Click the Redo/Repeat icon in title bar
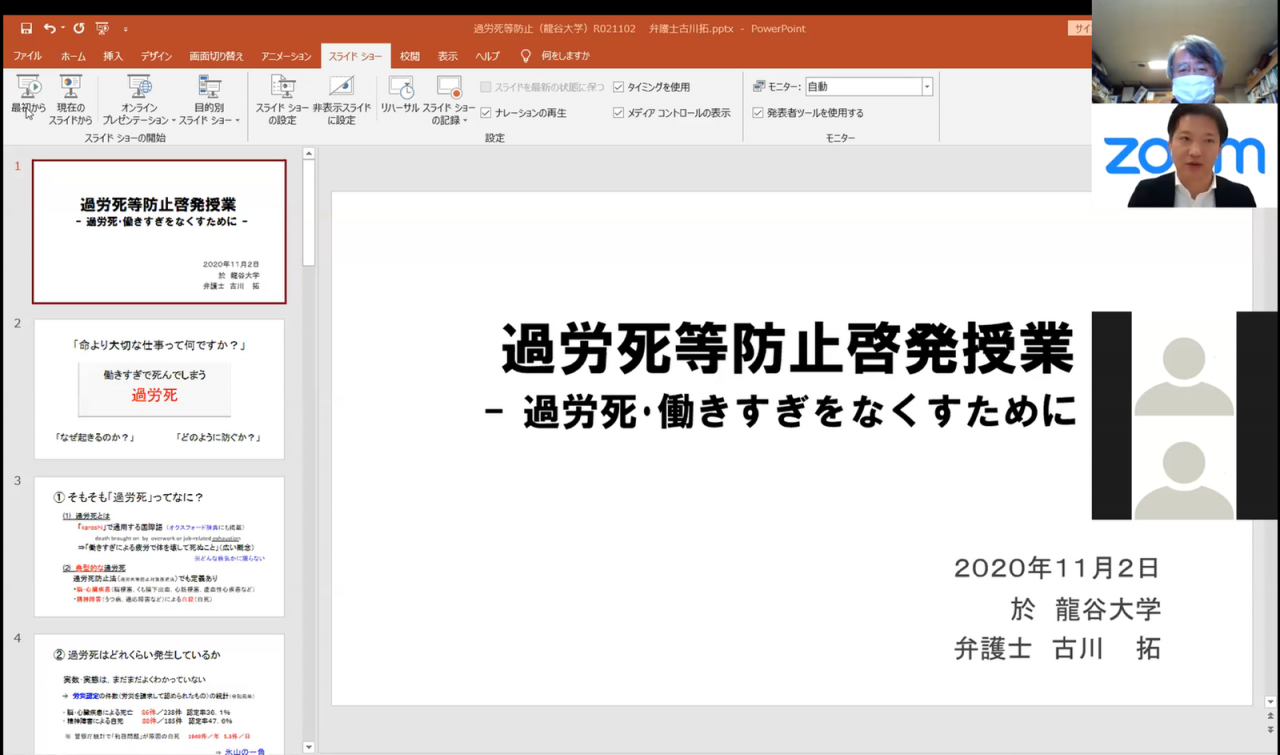The image size is (1280, 755). (x=79, y=29)
